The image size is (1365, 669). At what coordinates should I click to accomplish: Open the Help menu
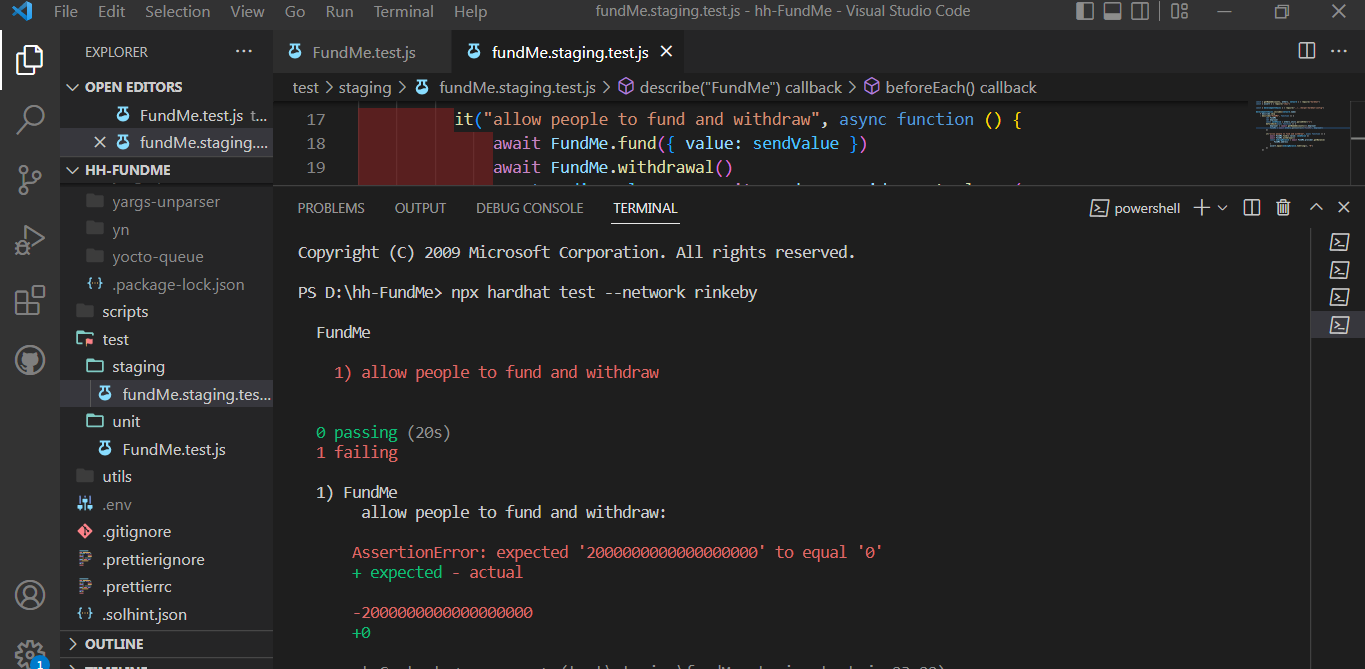click(470, 12)
